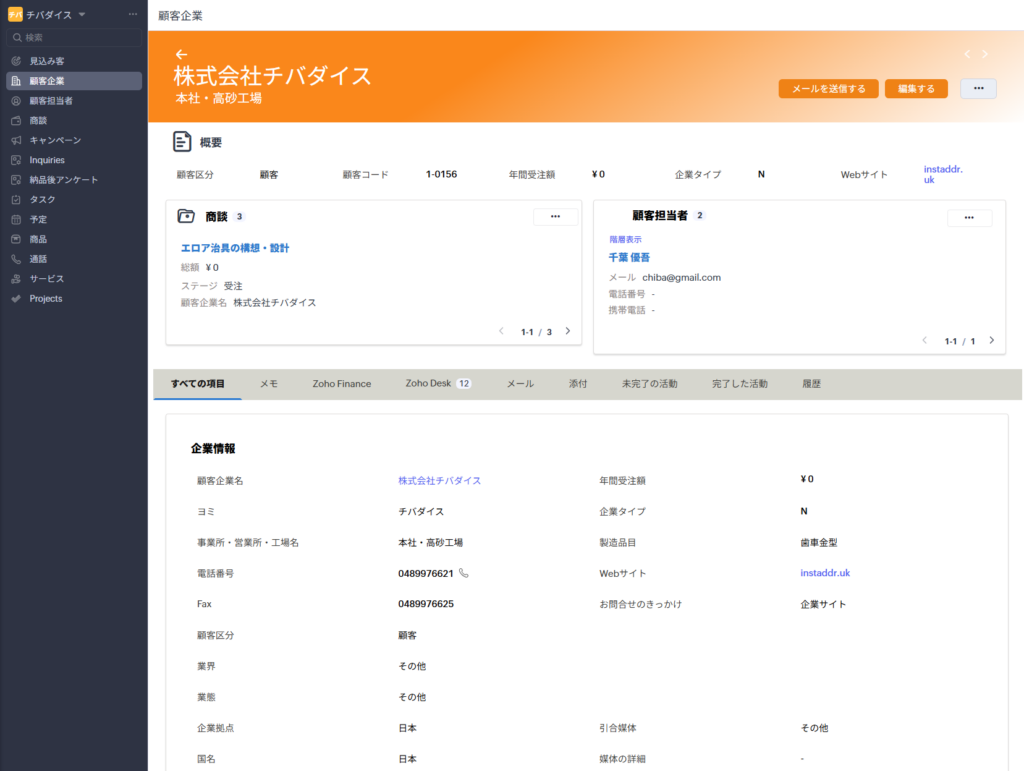
Task: Open 完了した活動 tab
Action: pos(739,384)
